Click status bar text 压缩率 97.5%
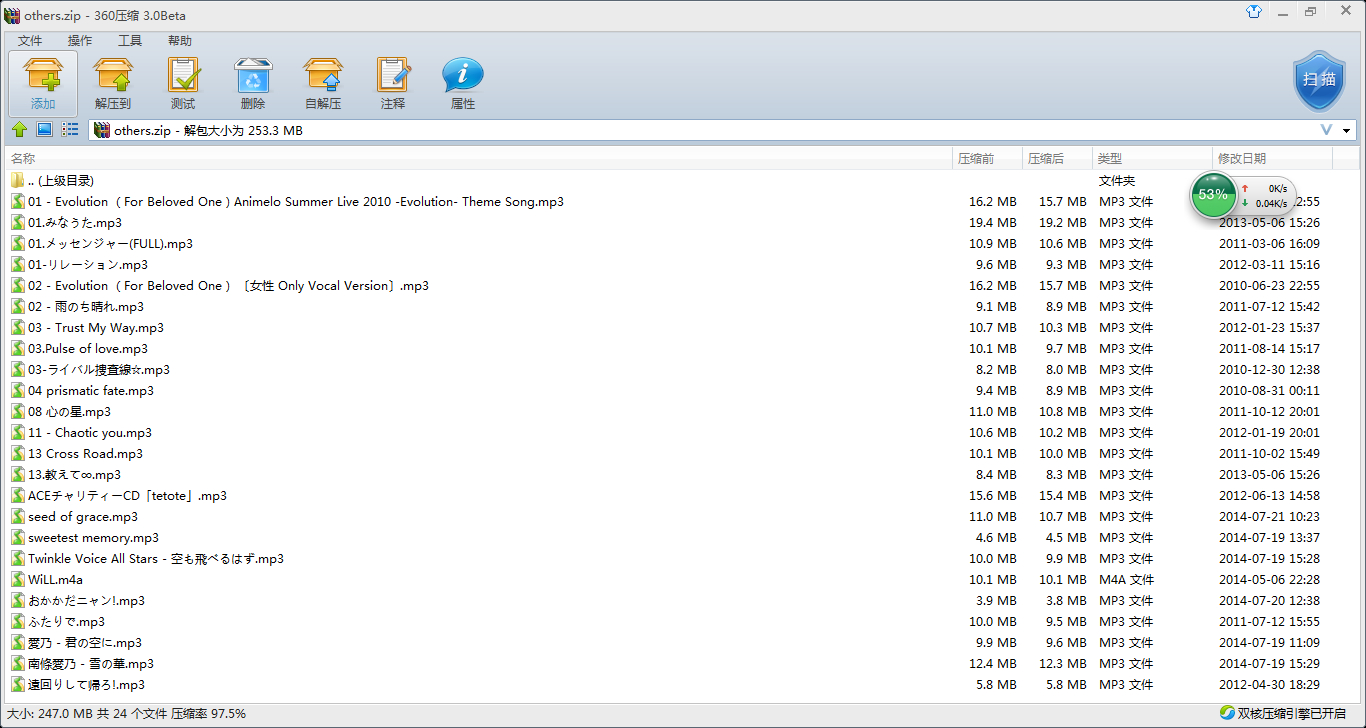Image resolution: width=1366 pixels, height=728 pixels. 208,714
